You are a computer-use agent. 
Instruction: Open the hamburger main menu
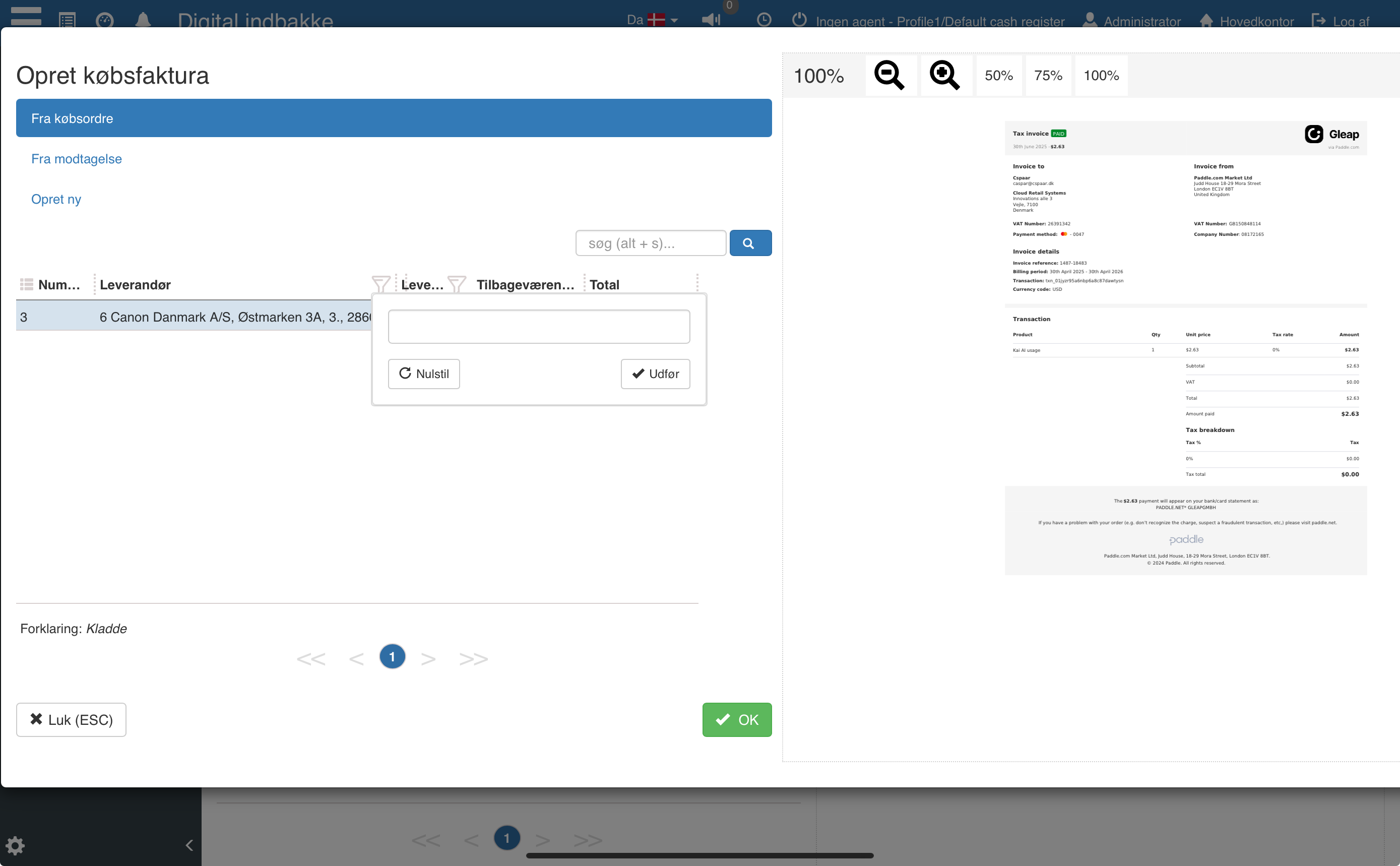26,16
